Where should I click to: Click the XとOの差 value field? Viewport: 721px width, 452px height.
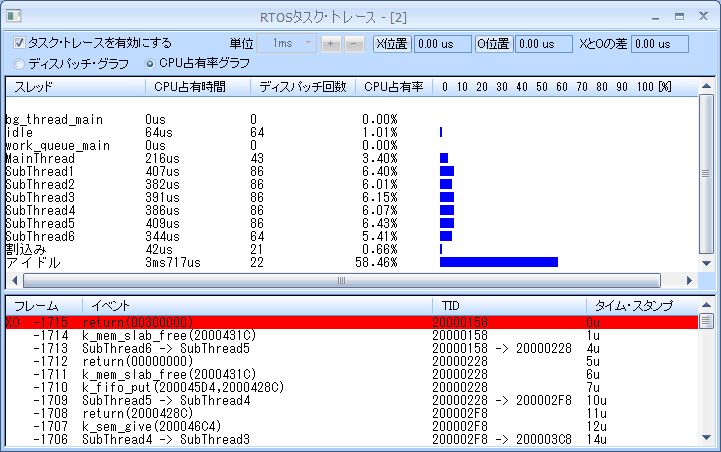coord(660,44)
